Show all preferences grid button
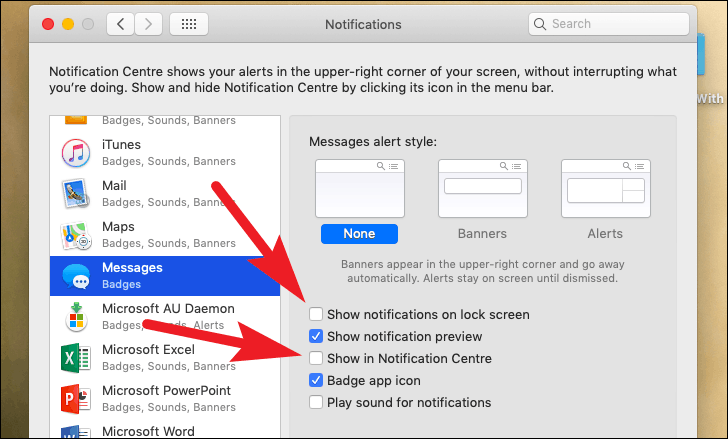The width and height of the screenshot is (728, 439). pyautogui.click(x=189, y=24)
